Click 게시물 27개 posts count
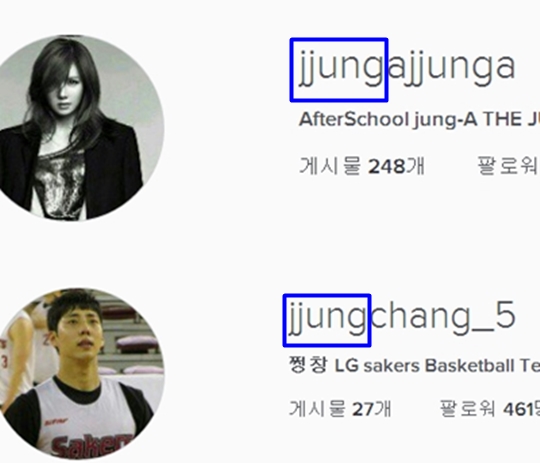The image size is (540, 463). pos(340,409)
